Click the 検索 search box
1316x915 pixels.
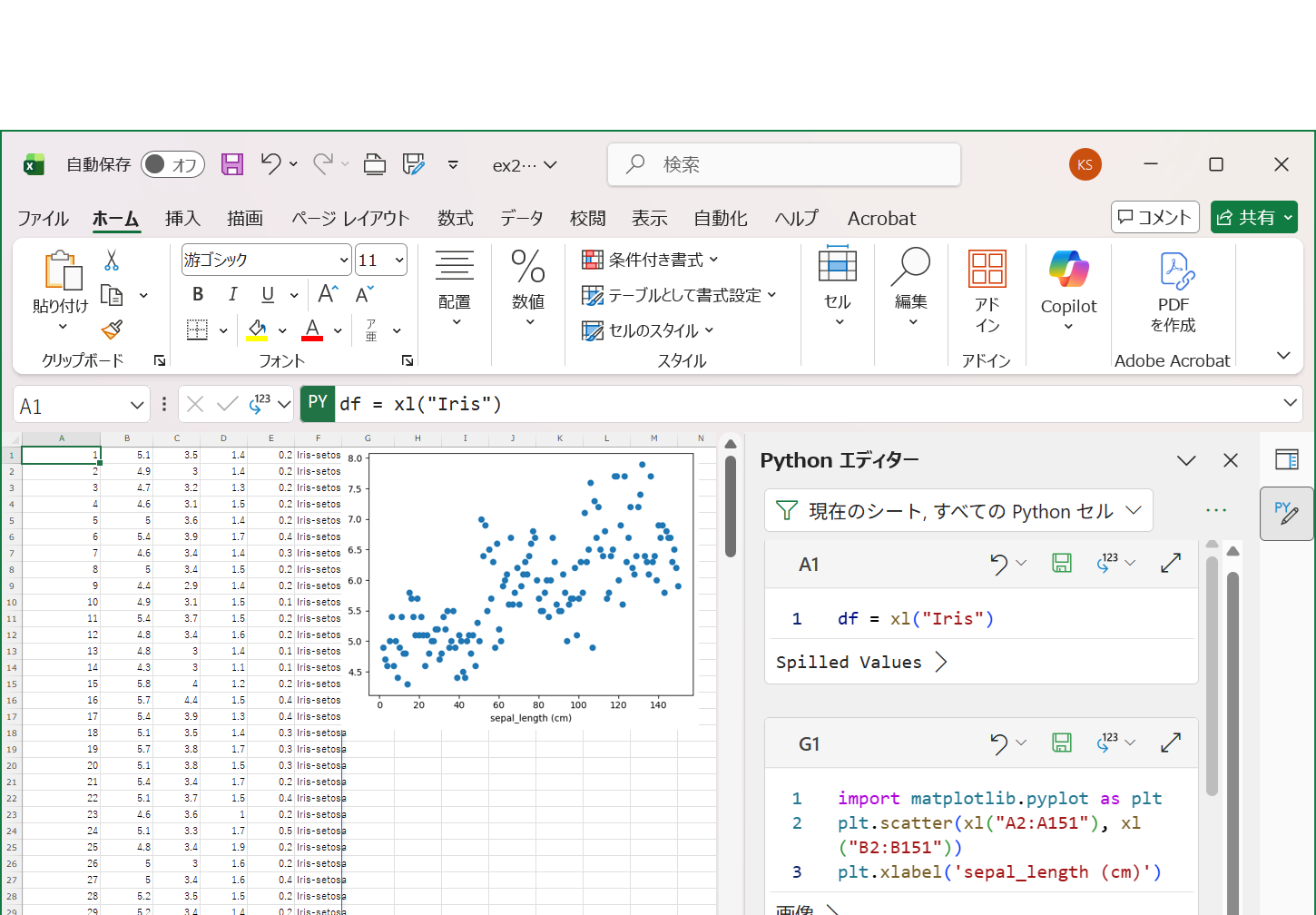pyautogui.click(x=784, y=164)
